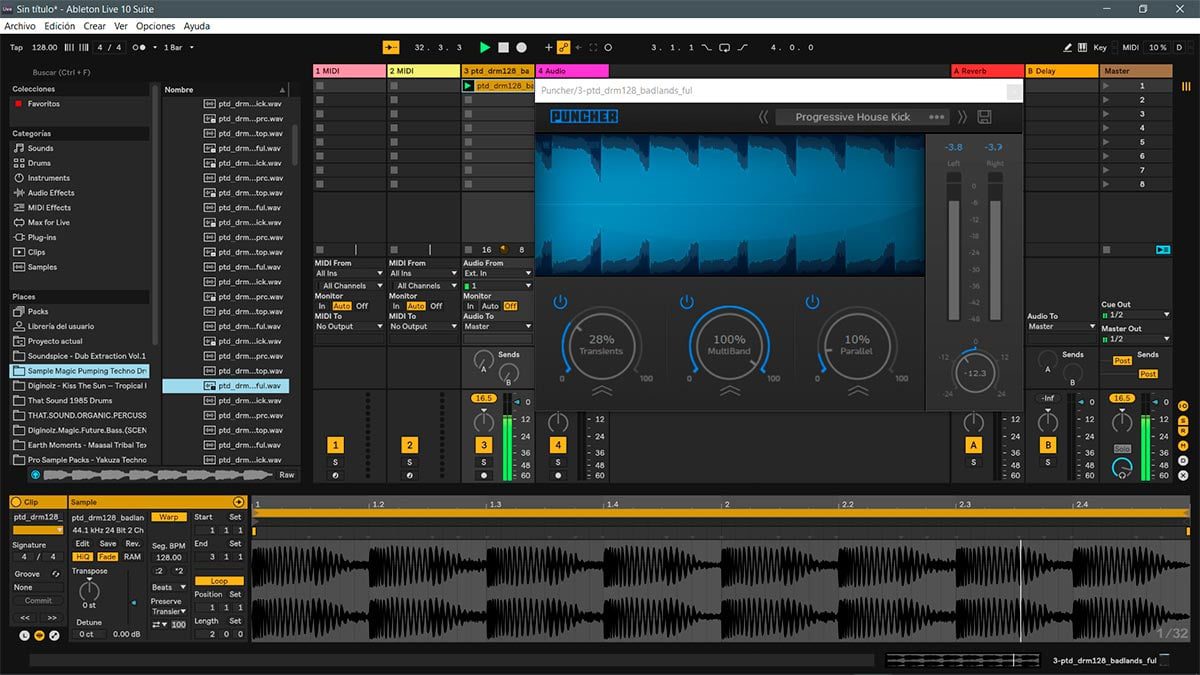Select Audio Effects category
The height and width of the screenshot is (675, 1200).
coord(50,193)
